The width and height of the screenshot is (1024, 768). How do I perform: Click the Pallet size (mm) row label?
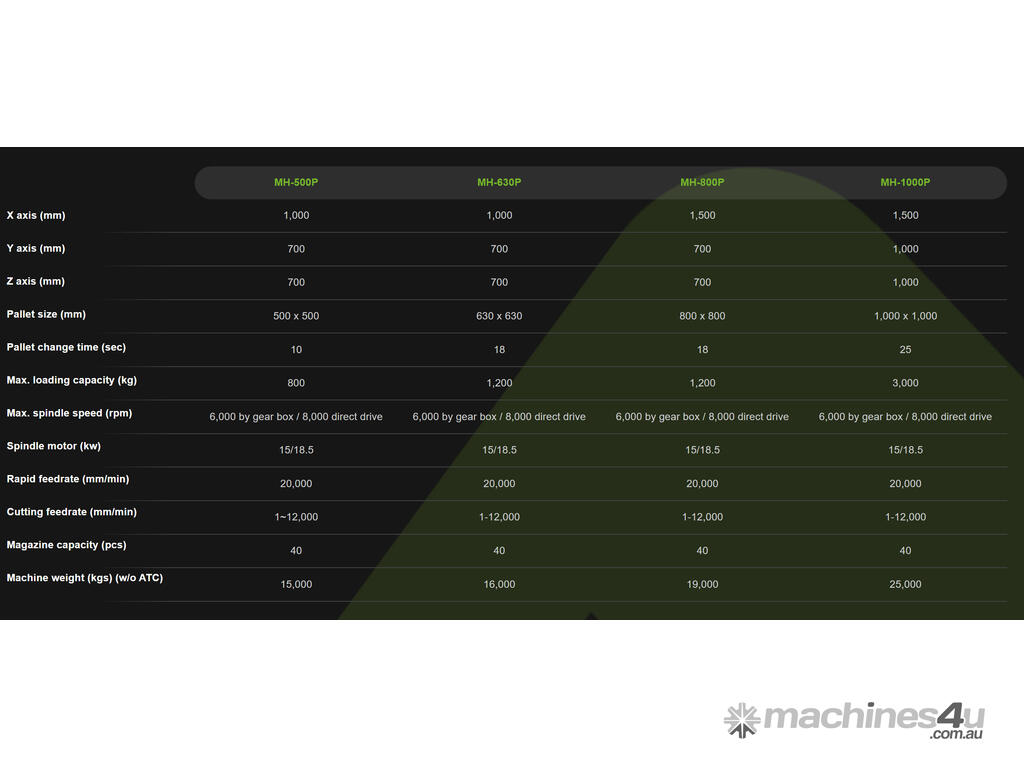pyautogui.click(x=46, y=315)
